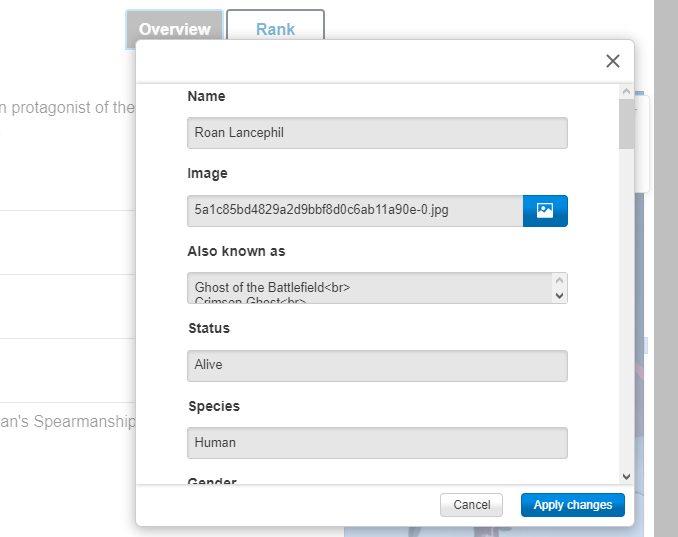Click the dialog scrollbar thumb
Screen dimensions: 678x537
tap(626, 124)
